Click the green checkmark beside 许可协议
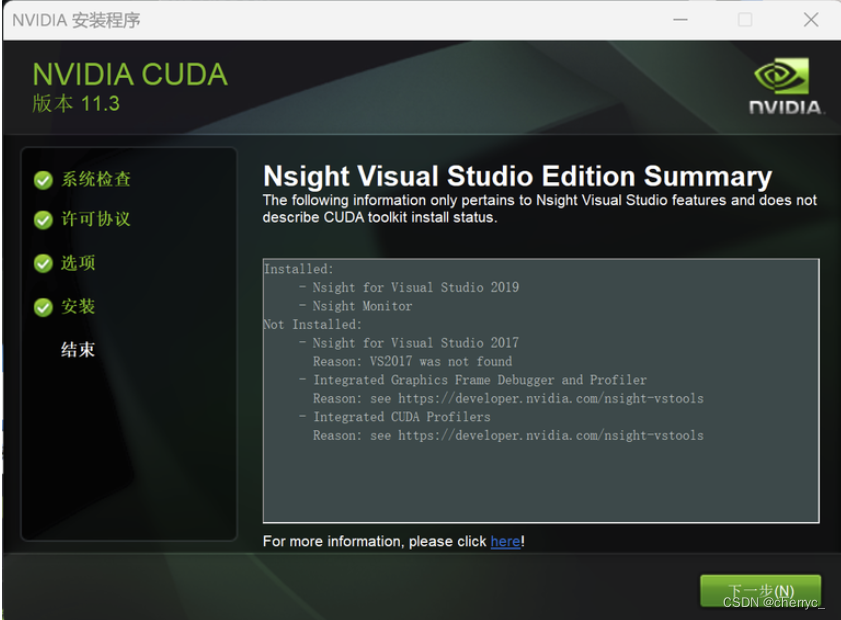 coord(43,220)
